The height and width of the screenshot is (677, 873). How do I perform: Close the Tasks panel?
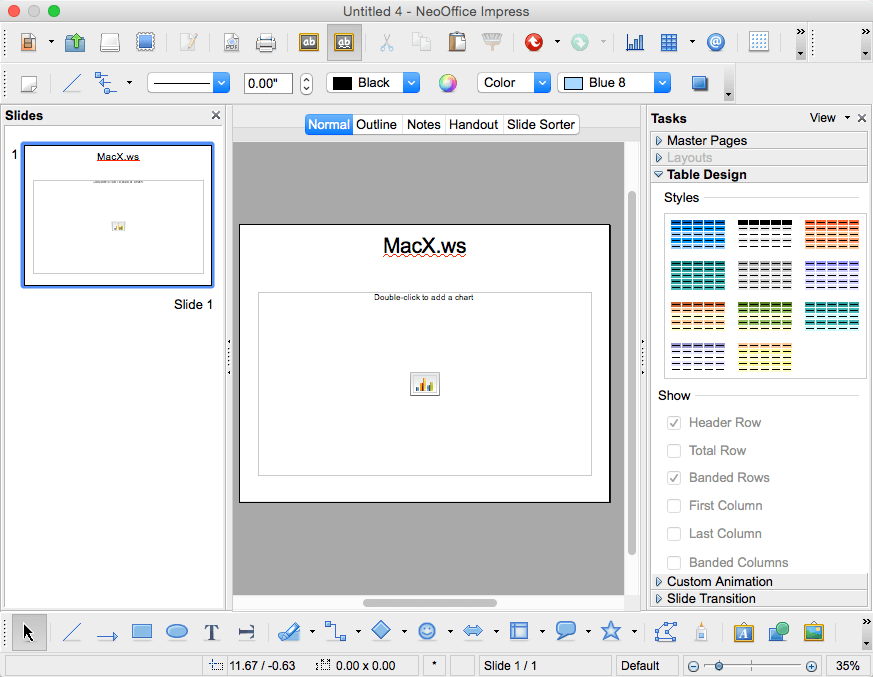(862, 118)
